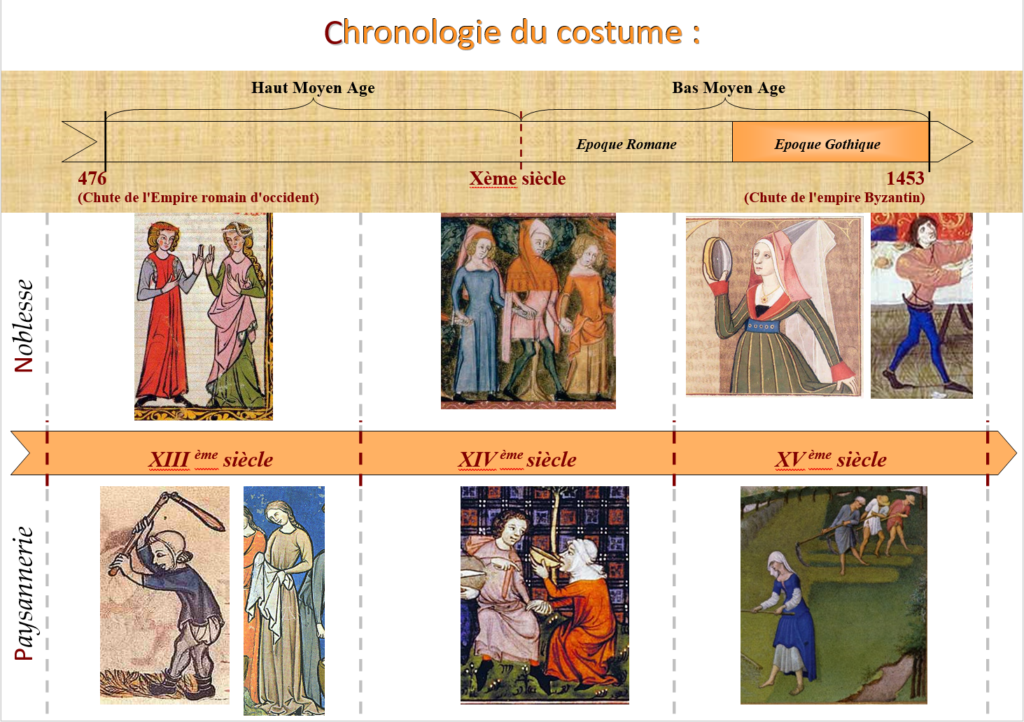Select the image of man in blue hose
1024x722 pixels.
click(921, 306)
